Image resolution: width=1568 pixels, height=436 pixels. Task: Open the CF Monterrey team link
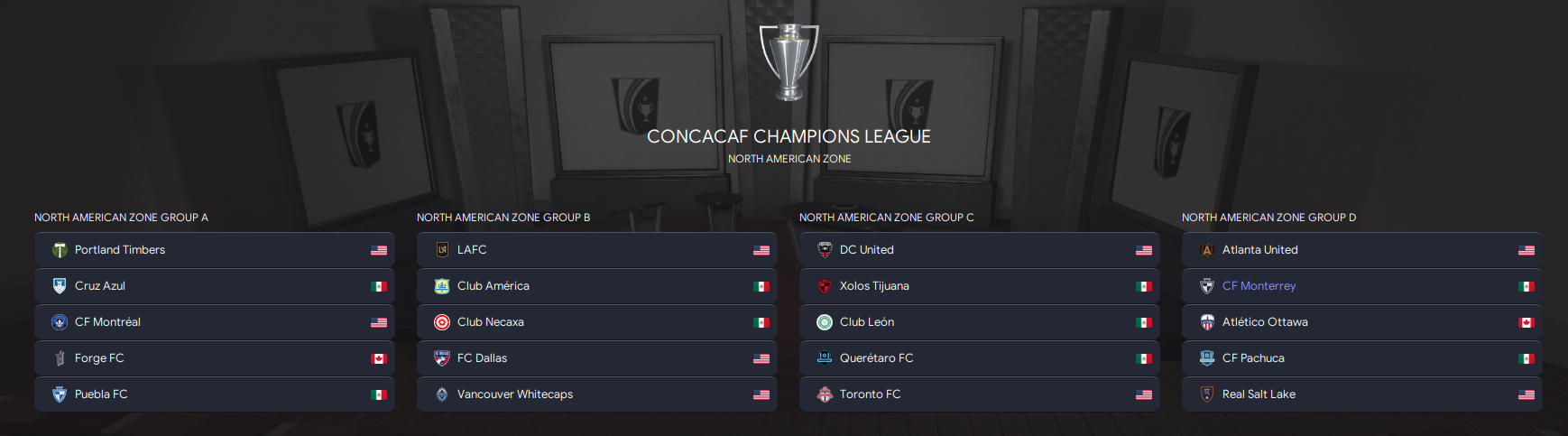coord(1259,286)
